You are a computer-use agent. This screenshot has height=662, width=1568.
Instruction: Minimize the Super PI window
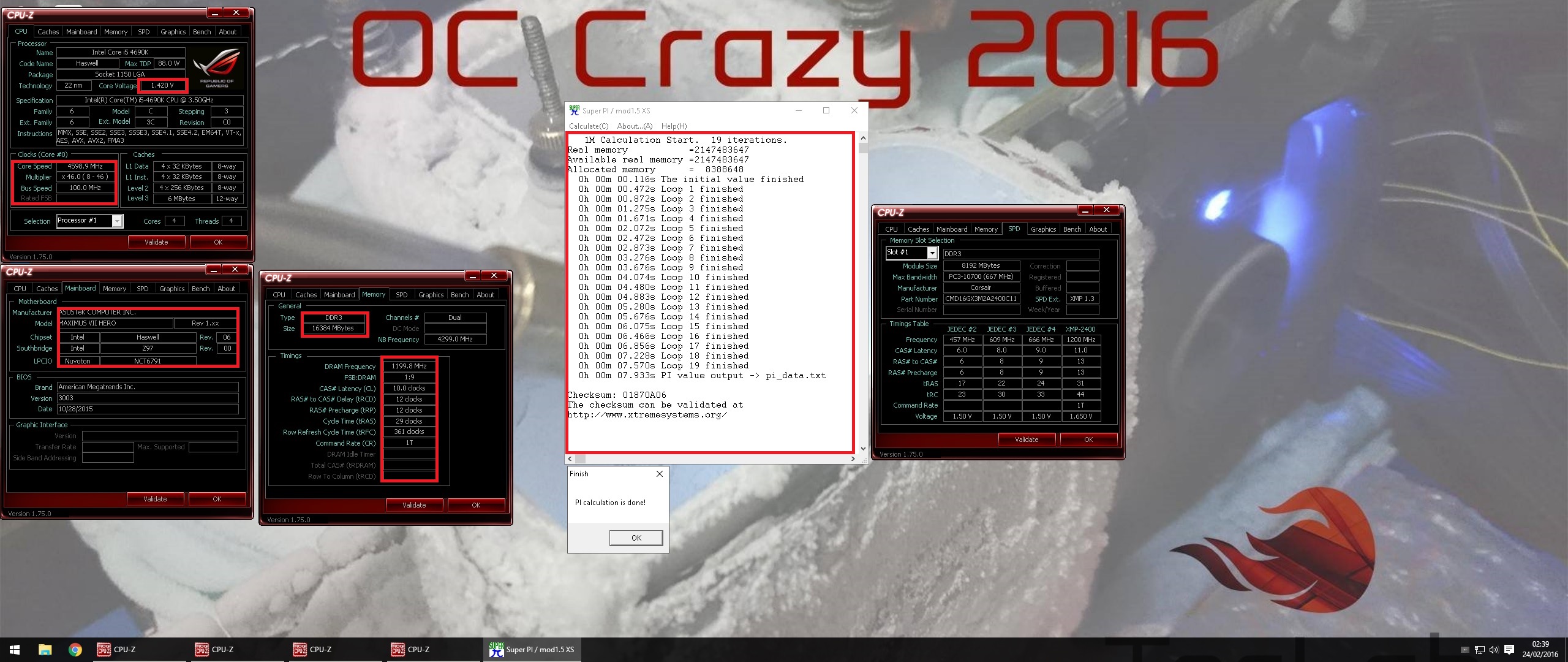click(799, 110)
